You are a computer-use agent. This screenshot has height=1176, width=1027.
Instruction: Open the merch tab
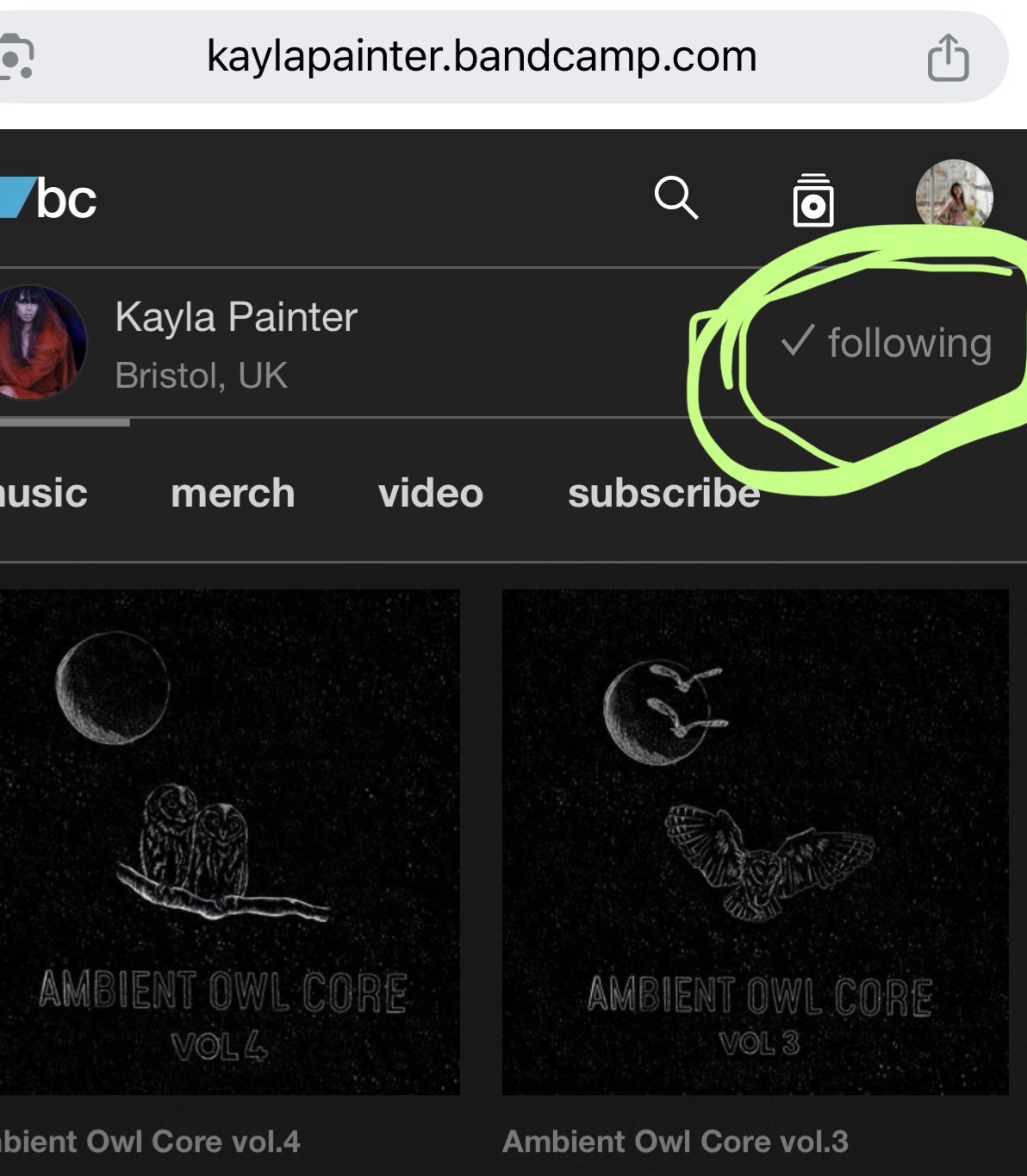233,494
